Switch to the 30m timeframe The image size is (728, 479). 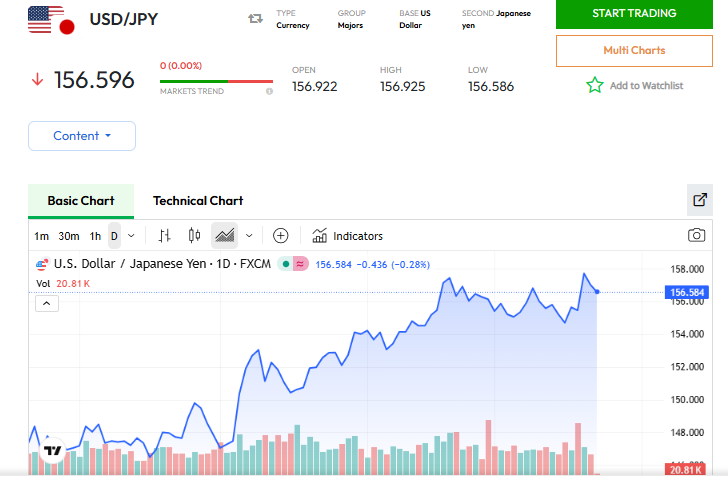click(69, 236)
